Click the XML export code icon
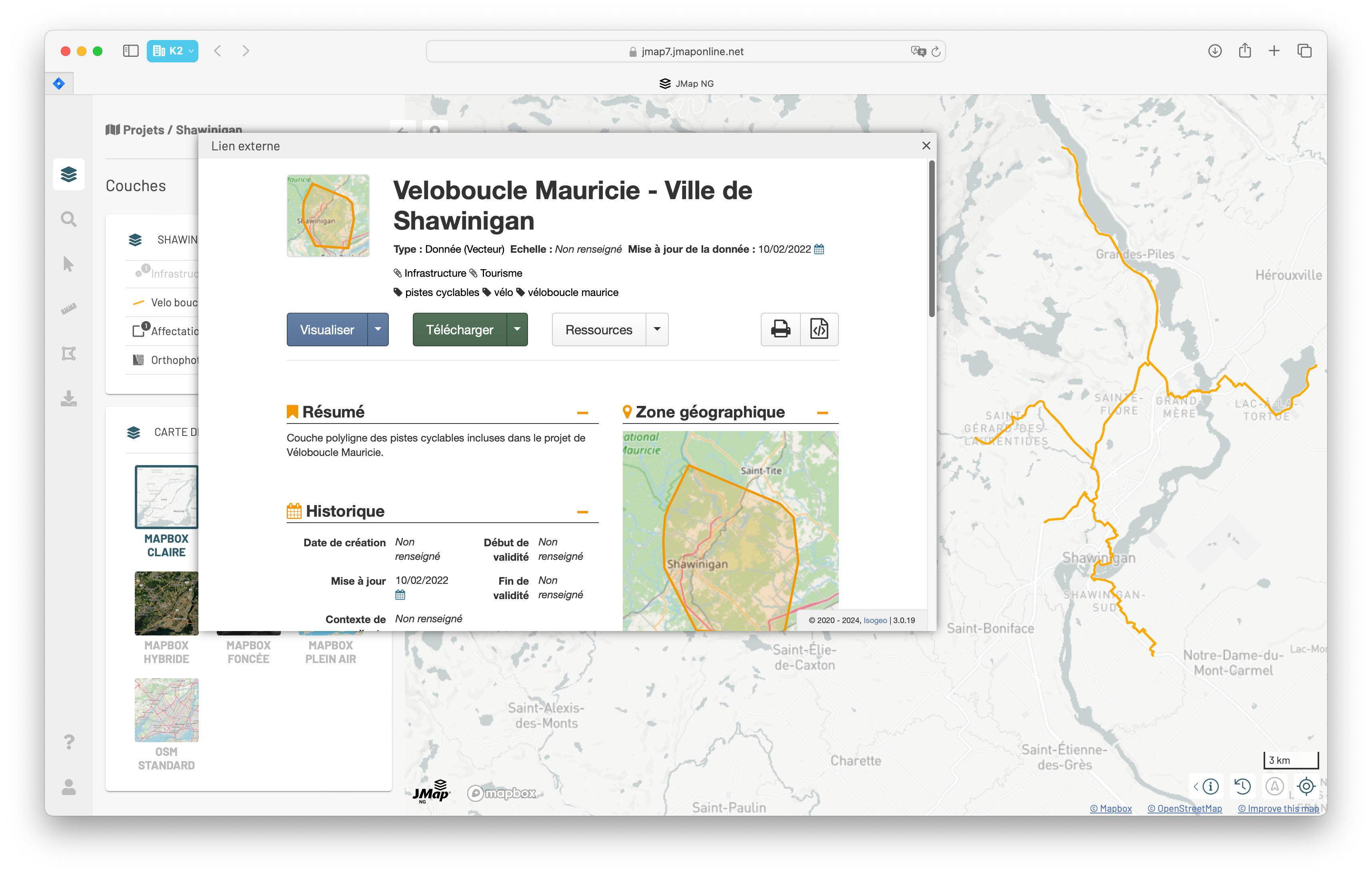This screenshot has width=1372, height=875. [819, 329]
